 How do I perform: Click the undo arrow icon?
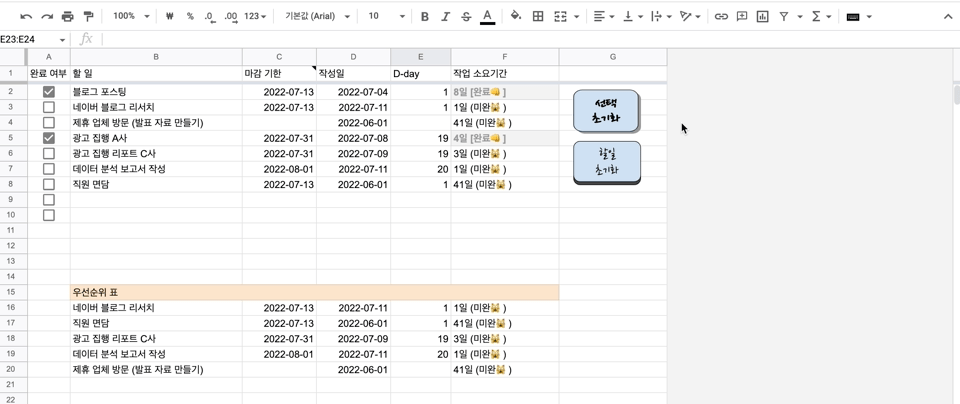26,17
